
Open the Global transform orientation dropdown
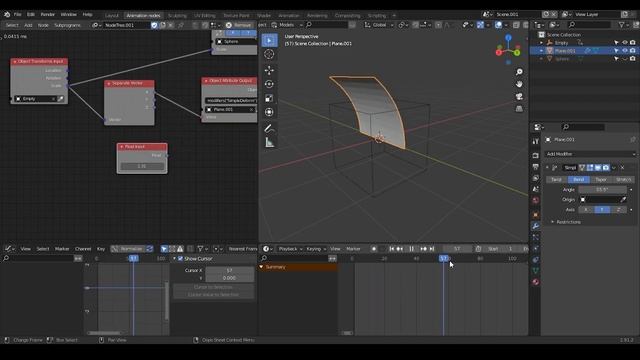click(x=379, y=25)
